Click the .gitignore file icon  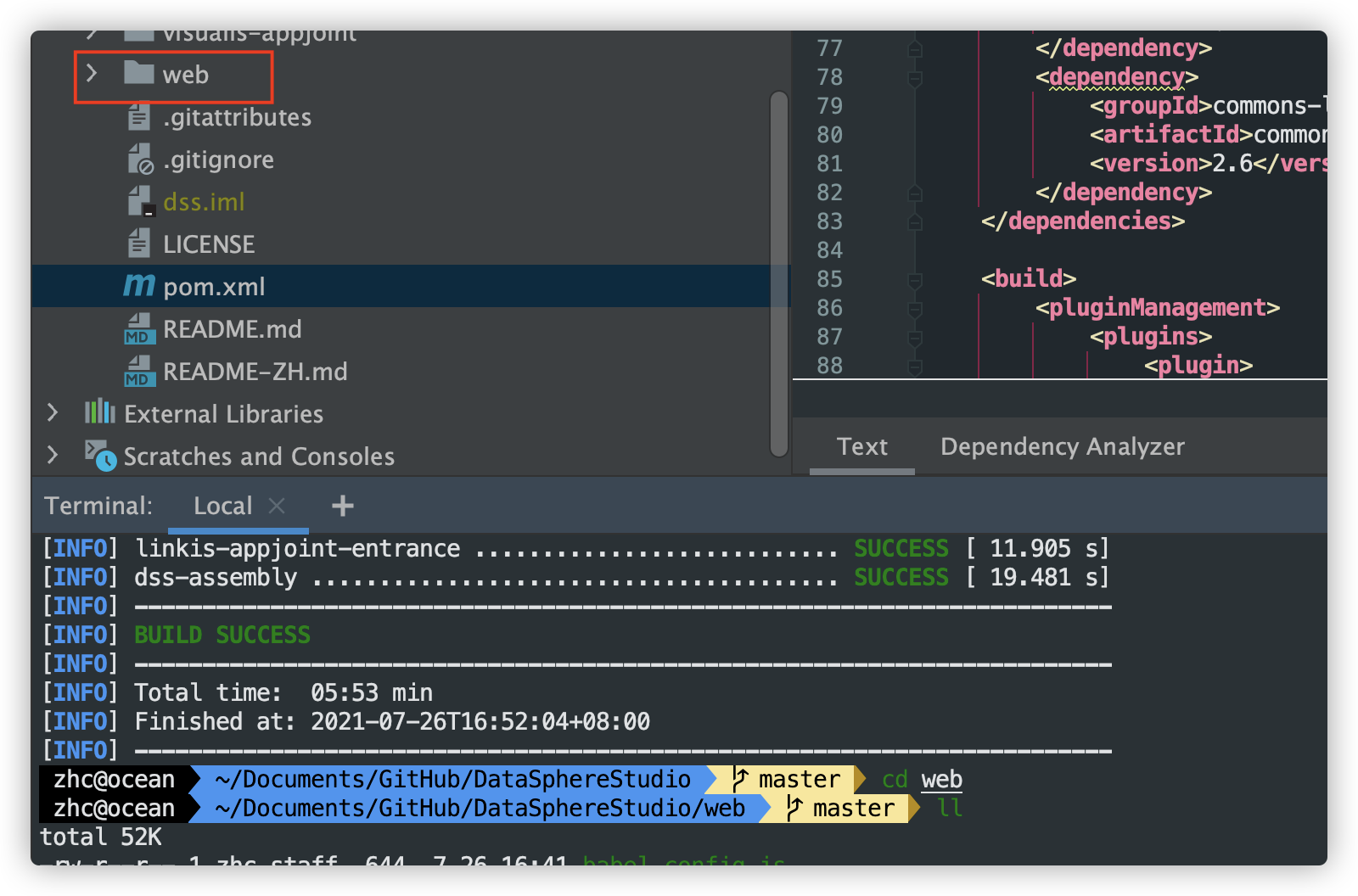139,160
